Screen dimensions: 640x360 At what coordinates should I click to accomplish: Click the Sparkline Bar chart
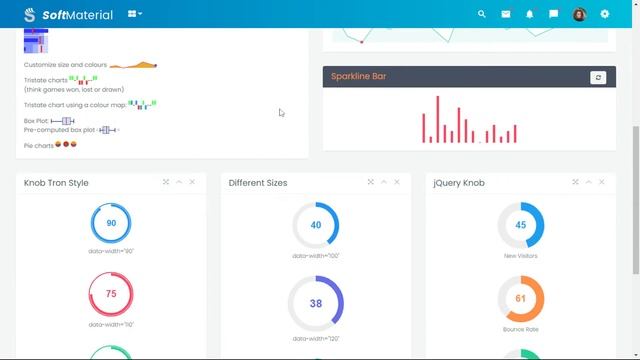(469, 119)
